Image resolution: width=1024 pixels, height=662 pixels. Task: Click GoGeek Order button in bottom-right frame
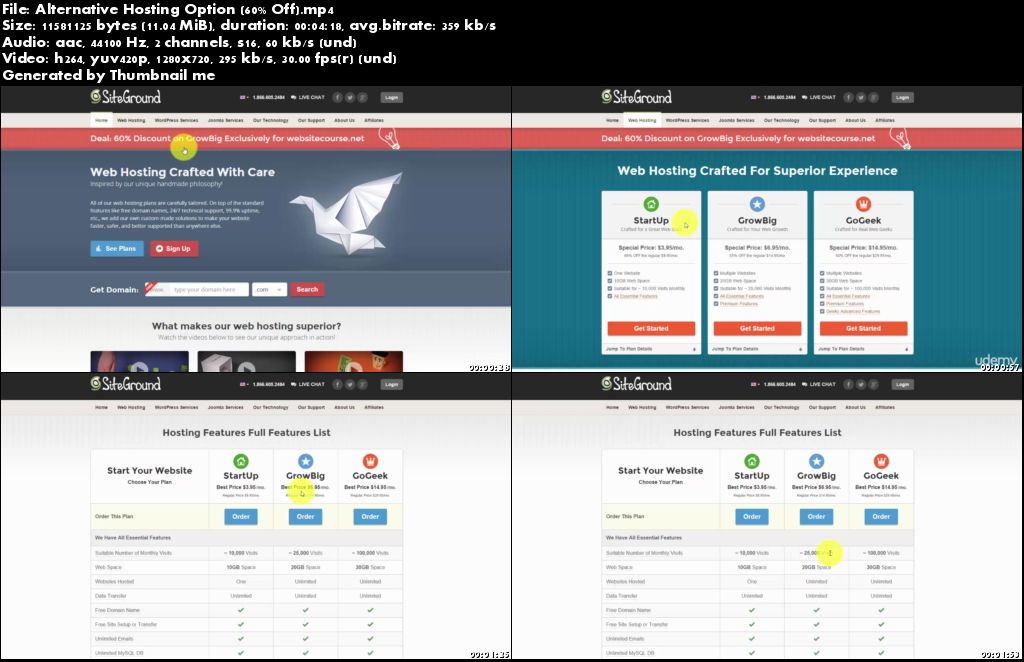pos(881,516)
